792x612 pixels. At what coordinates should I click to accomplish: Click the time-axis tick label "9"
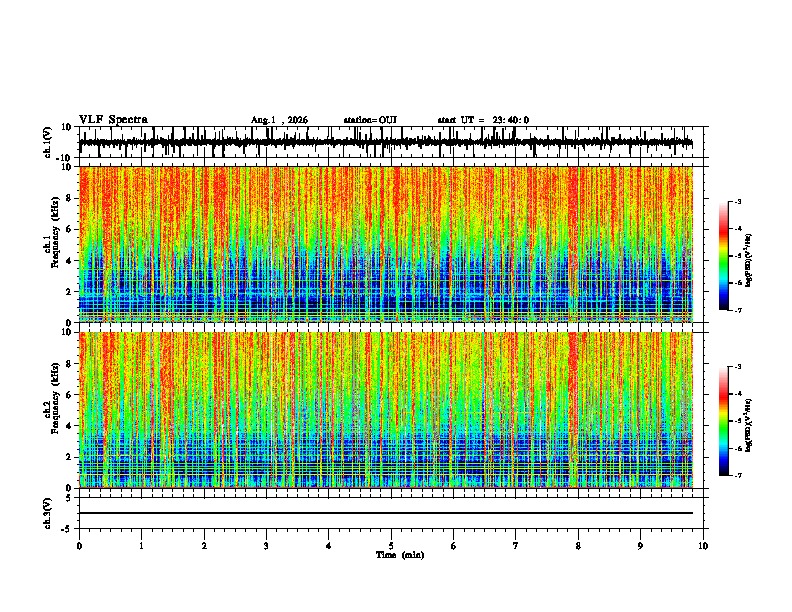640,546
